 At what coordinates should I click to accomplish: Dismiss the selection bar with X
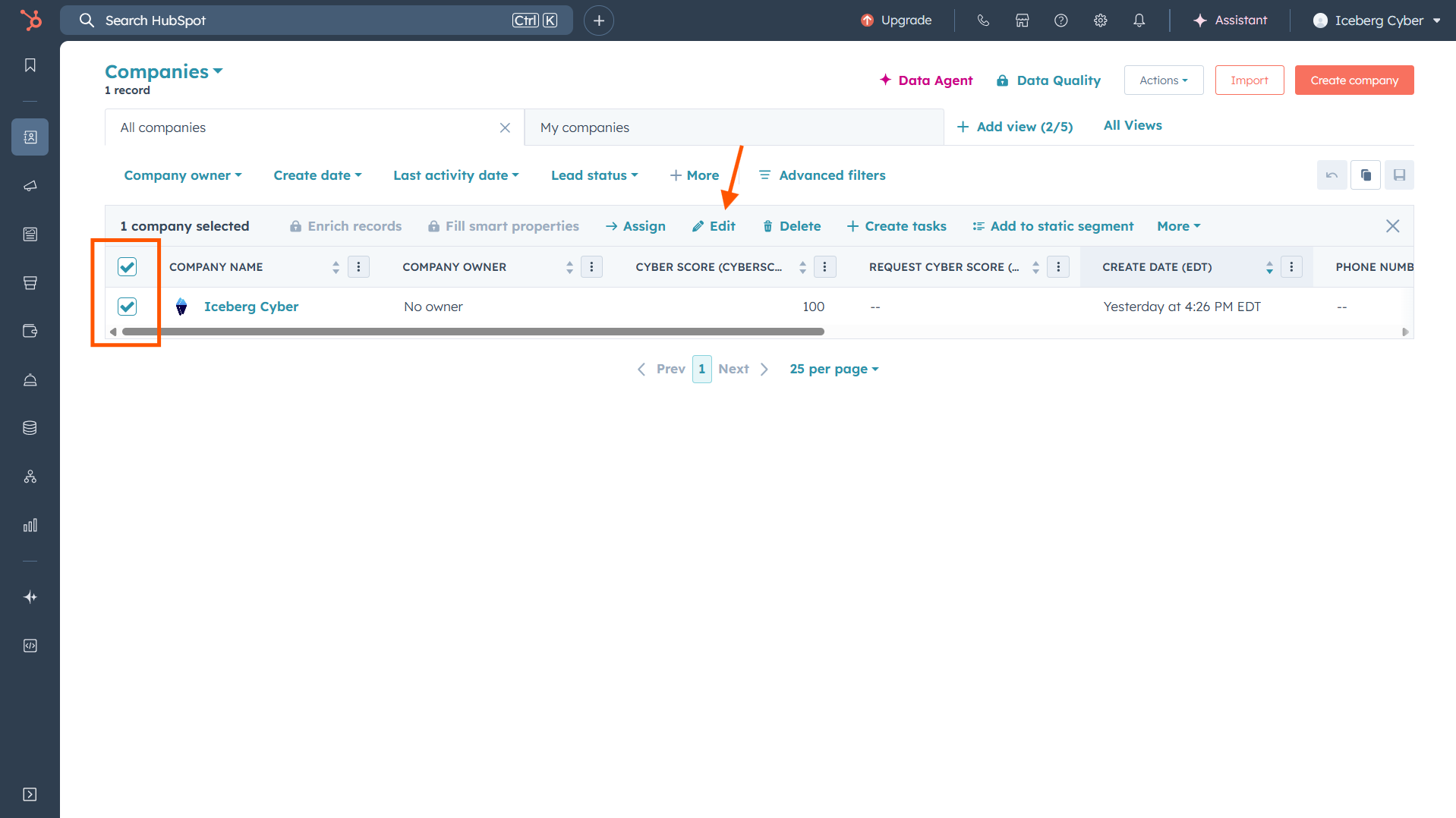(x=1393, y=226)
